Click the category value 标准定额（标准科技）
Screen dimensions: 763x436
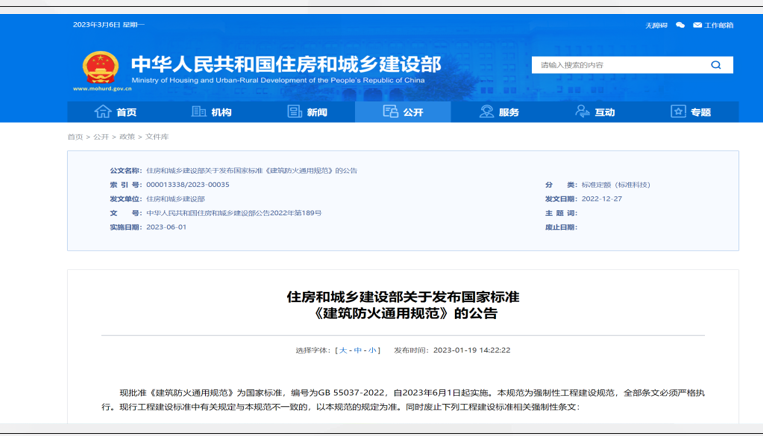click(616, 185)
